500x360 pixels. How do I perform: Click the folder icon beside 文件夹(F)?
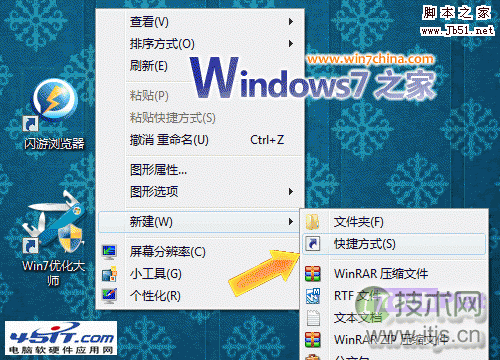312,222
